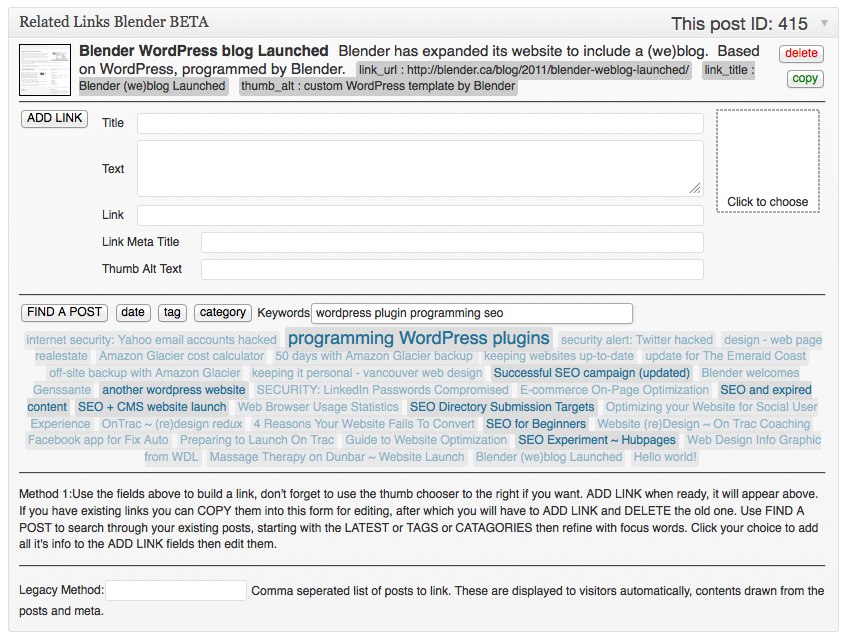
Task: Select 'Blender (we)blog Launched' in post cloud
Action: 549,457
